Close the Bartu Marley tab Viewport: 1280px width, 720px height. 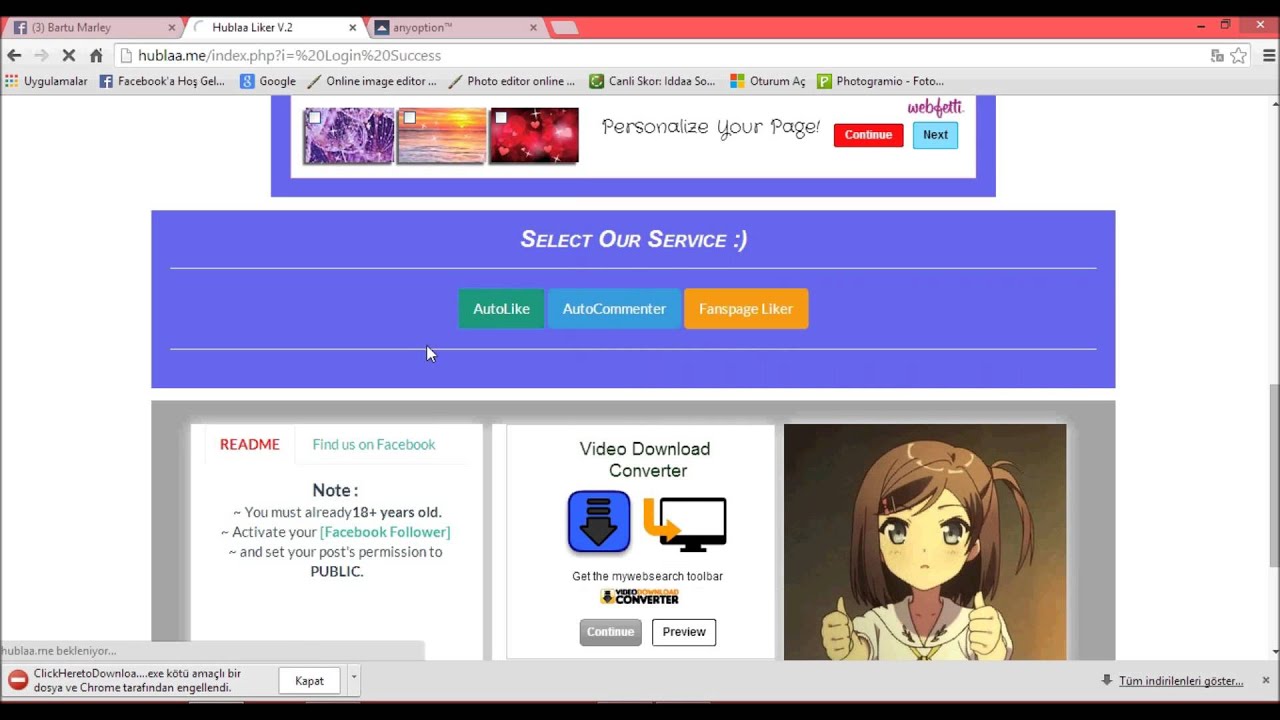[172, 28]
